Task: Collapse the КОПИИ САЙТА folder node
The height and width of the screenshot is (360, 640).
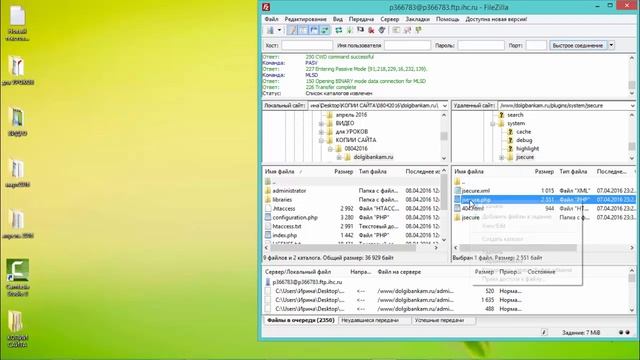Action: [322, 140]
